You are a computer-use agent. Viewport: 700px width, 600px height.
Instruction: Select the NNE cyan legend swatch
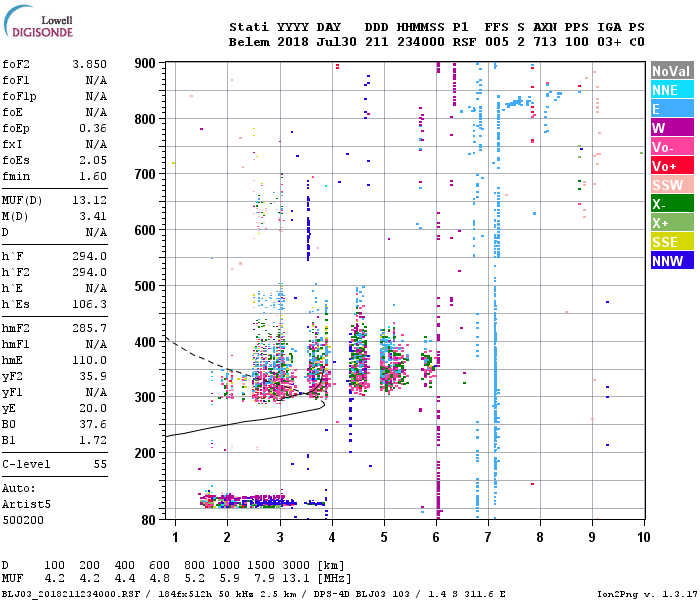tap(672, 90)
